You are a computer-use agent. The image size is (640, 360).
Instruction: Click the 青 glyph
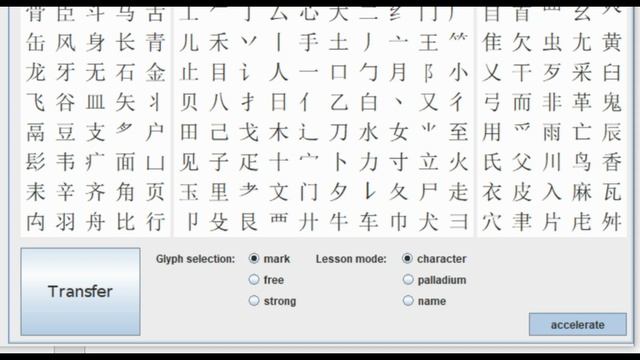click(156, 42)
